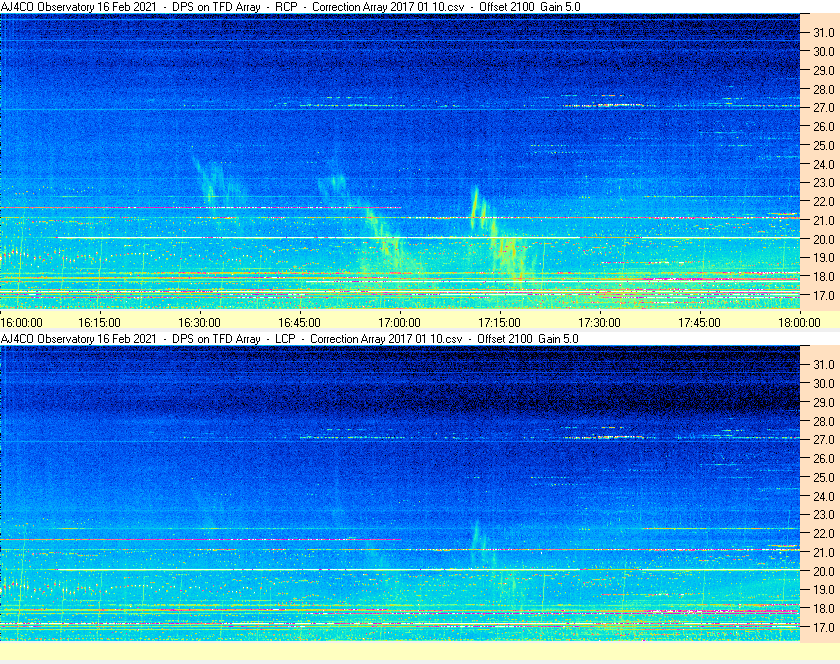The width and height of the screenshot is (840, 664).
Task: Select the 23.0 frequency label on RCP plot
Action: 824,183
